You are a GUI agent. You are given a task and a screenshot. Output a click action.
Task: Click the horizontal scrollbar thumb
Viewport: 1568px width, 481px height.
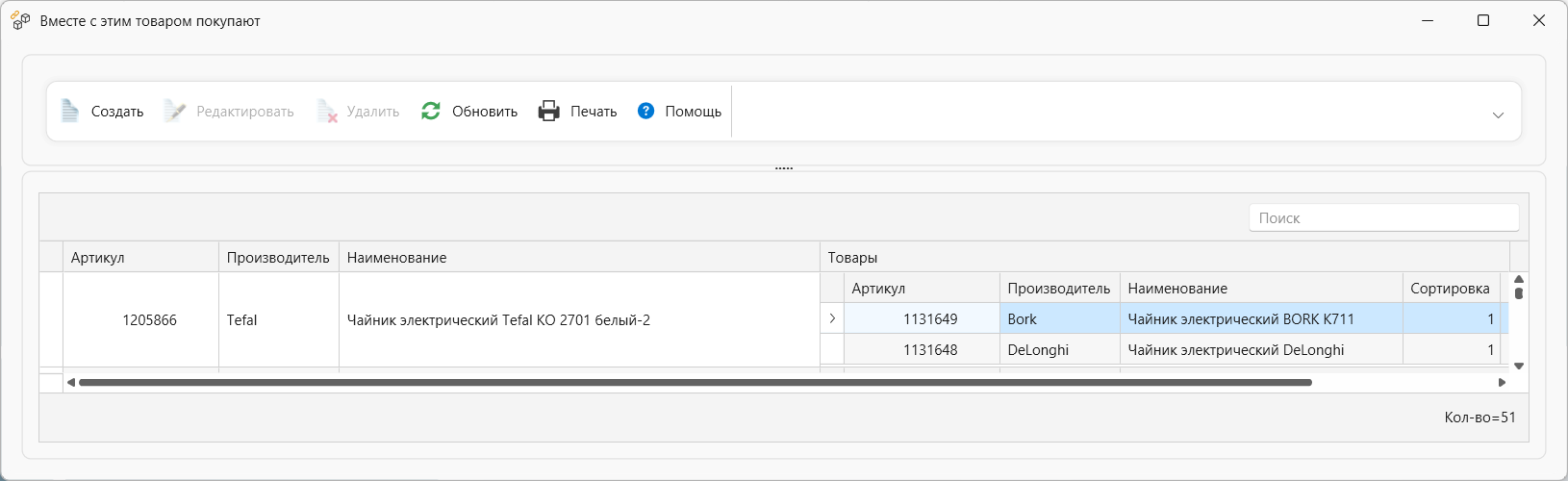695,383
